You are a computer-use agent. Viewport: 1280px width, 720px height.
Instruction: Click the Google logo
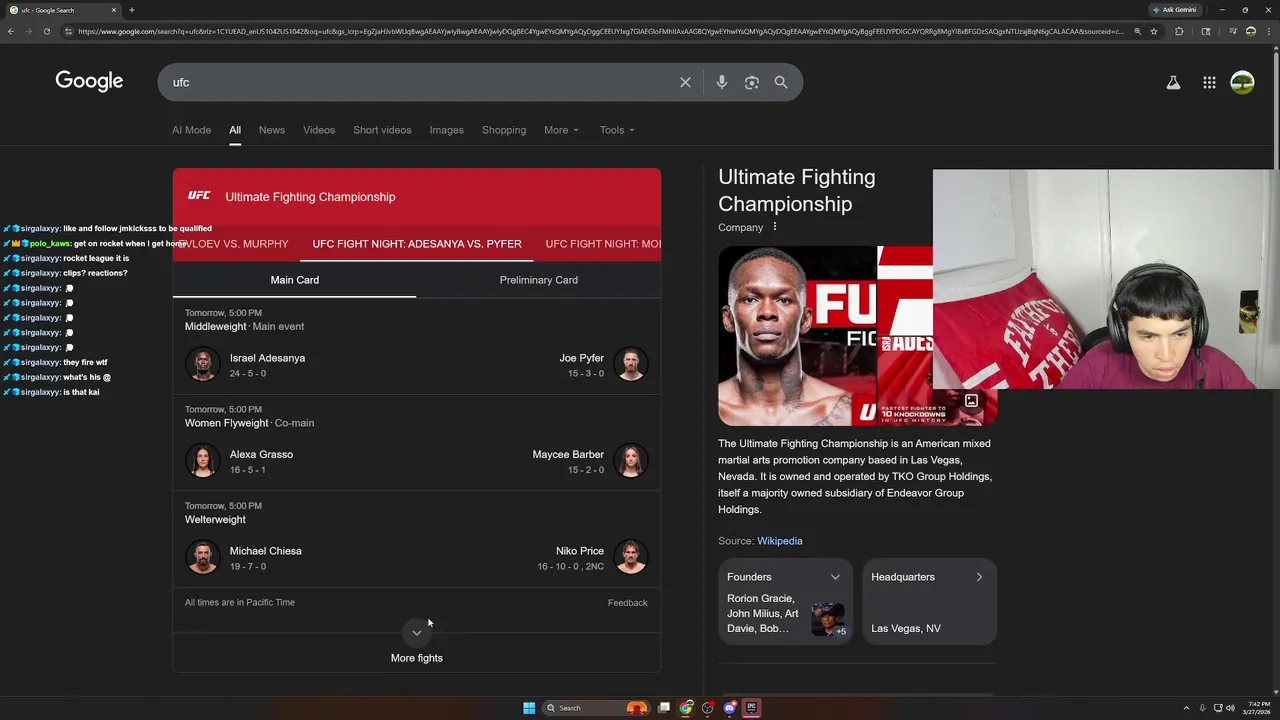click(89, 81)
